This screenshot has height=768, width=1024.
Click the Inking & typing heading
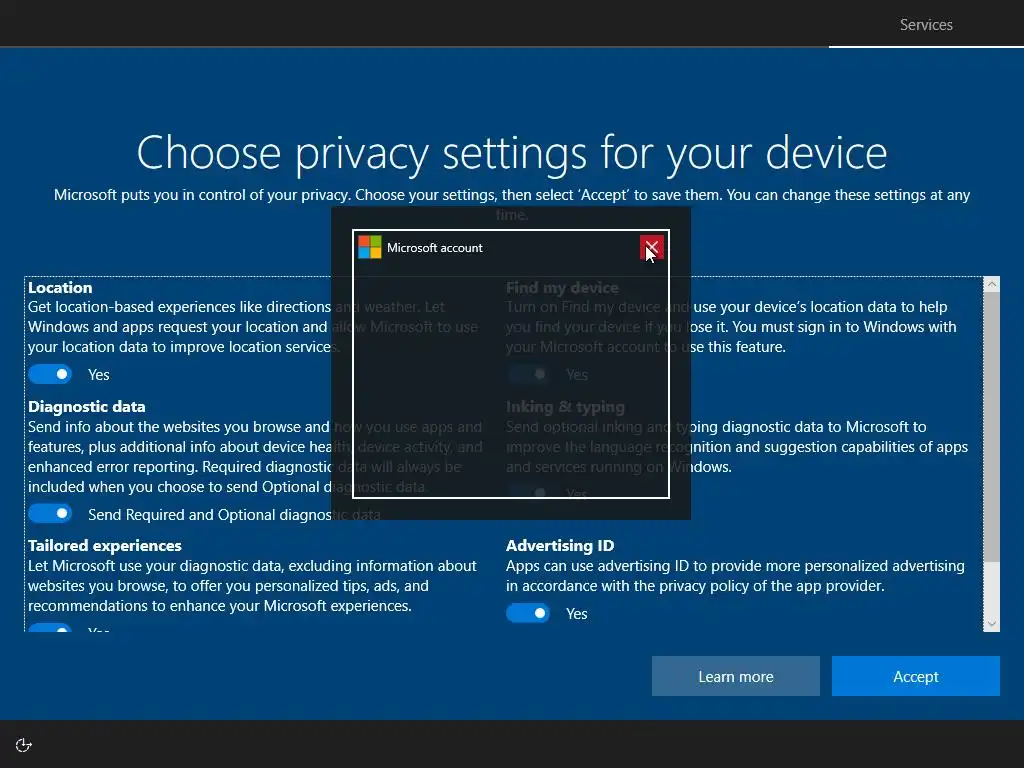click(x=565, y=406)
